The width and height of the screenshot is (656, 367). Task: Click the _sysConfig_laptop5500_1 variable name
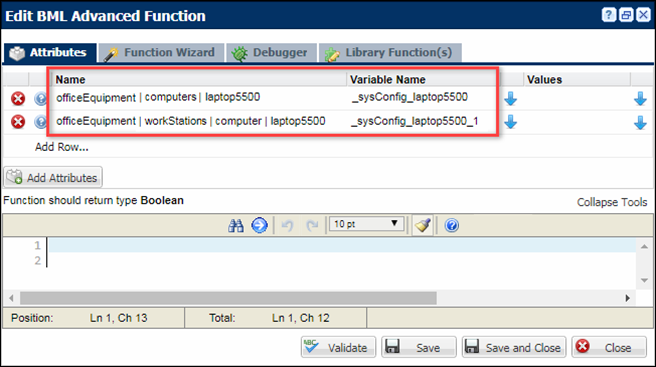[415, 121]
